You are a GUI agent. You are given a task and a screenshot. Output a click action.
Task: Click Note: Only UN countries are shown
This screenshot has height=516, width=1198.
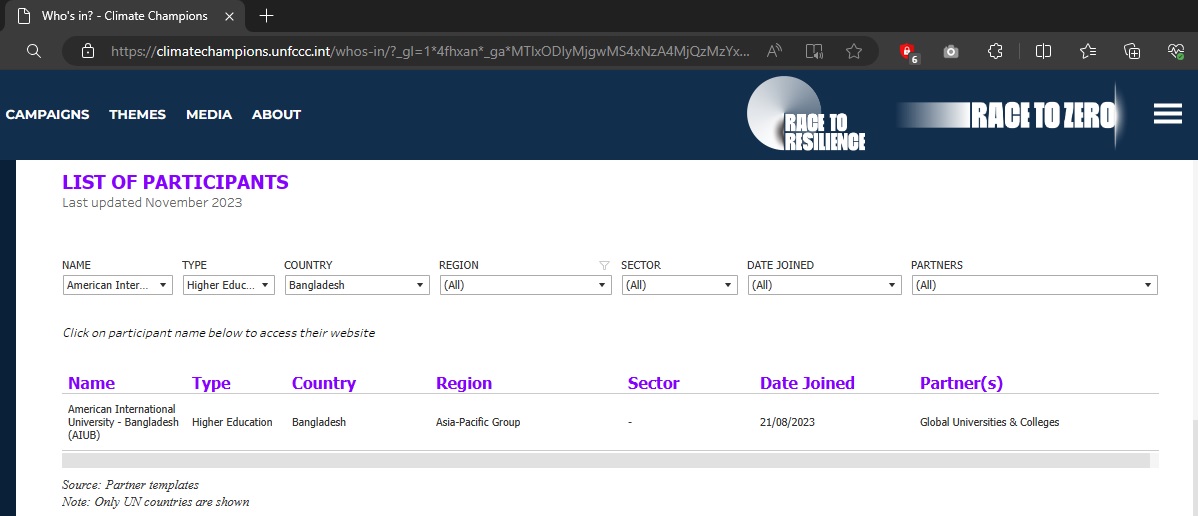click(x=156, y=501)
